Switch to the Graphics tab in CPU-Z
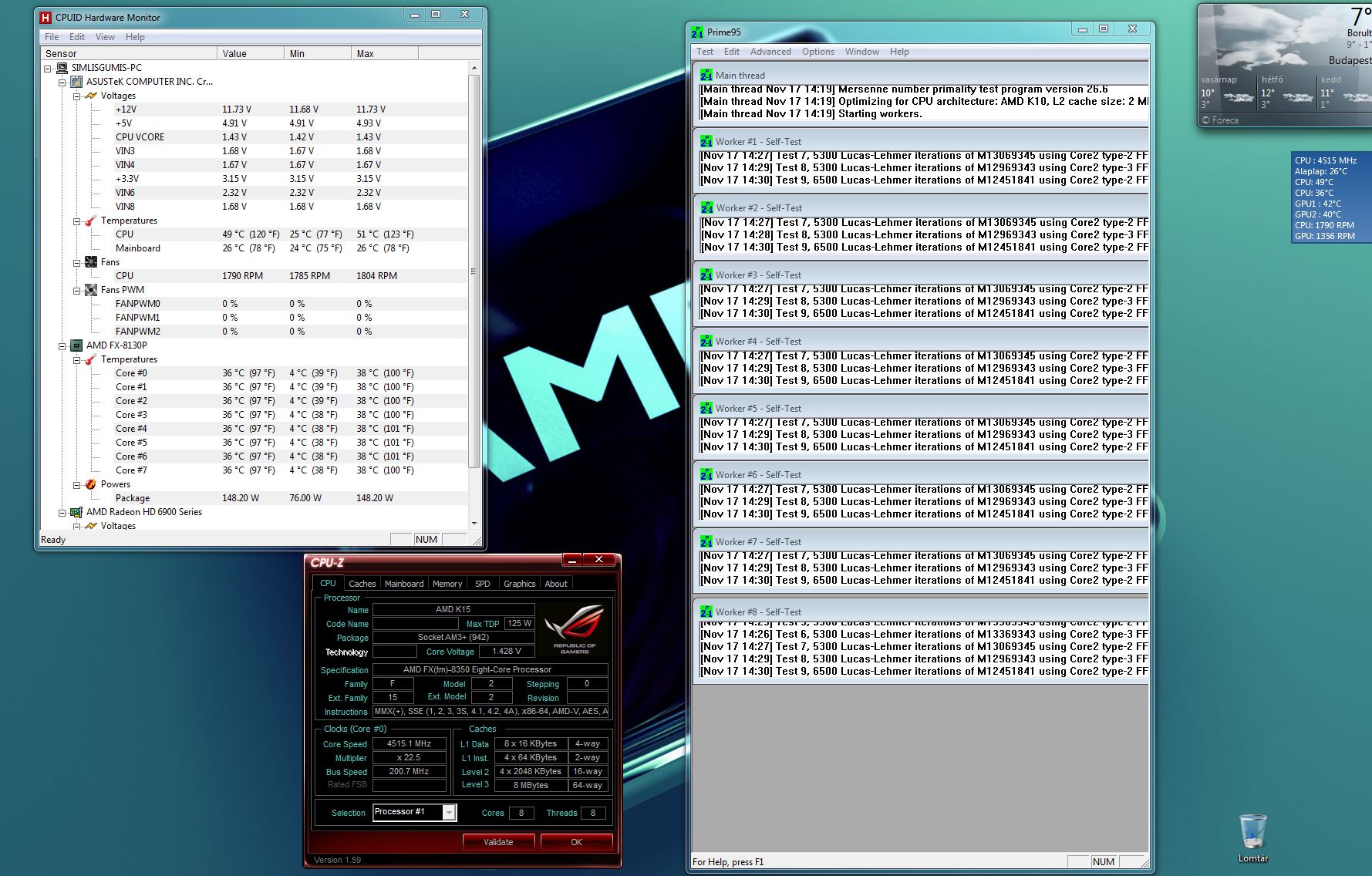Image resolution: width=1372 pixels, height=876 pixels. pyautogui.click(x=519, y=584)
